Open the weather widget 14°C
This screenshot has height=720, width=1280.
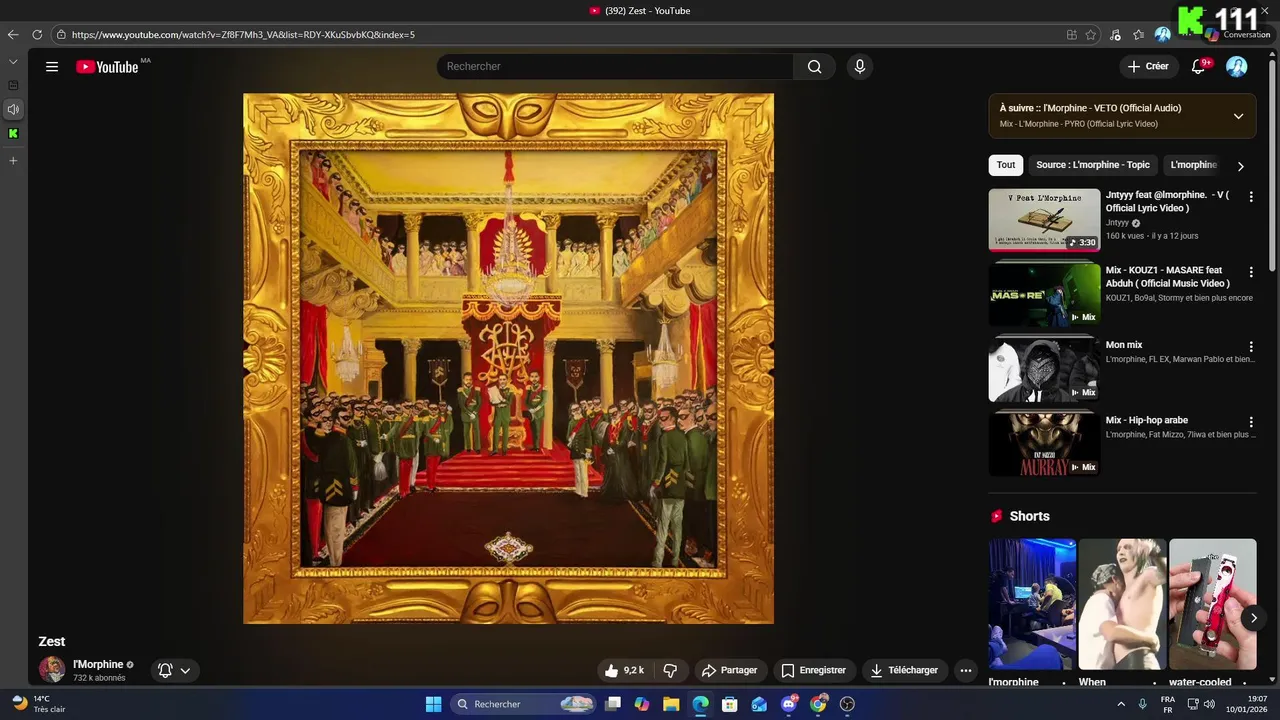38,704
